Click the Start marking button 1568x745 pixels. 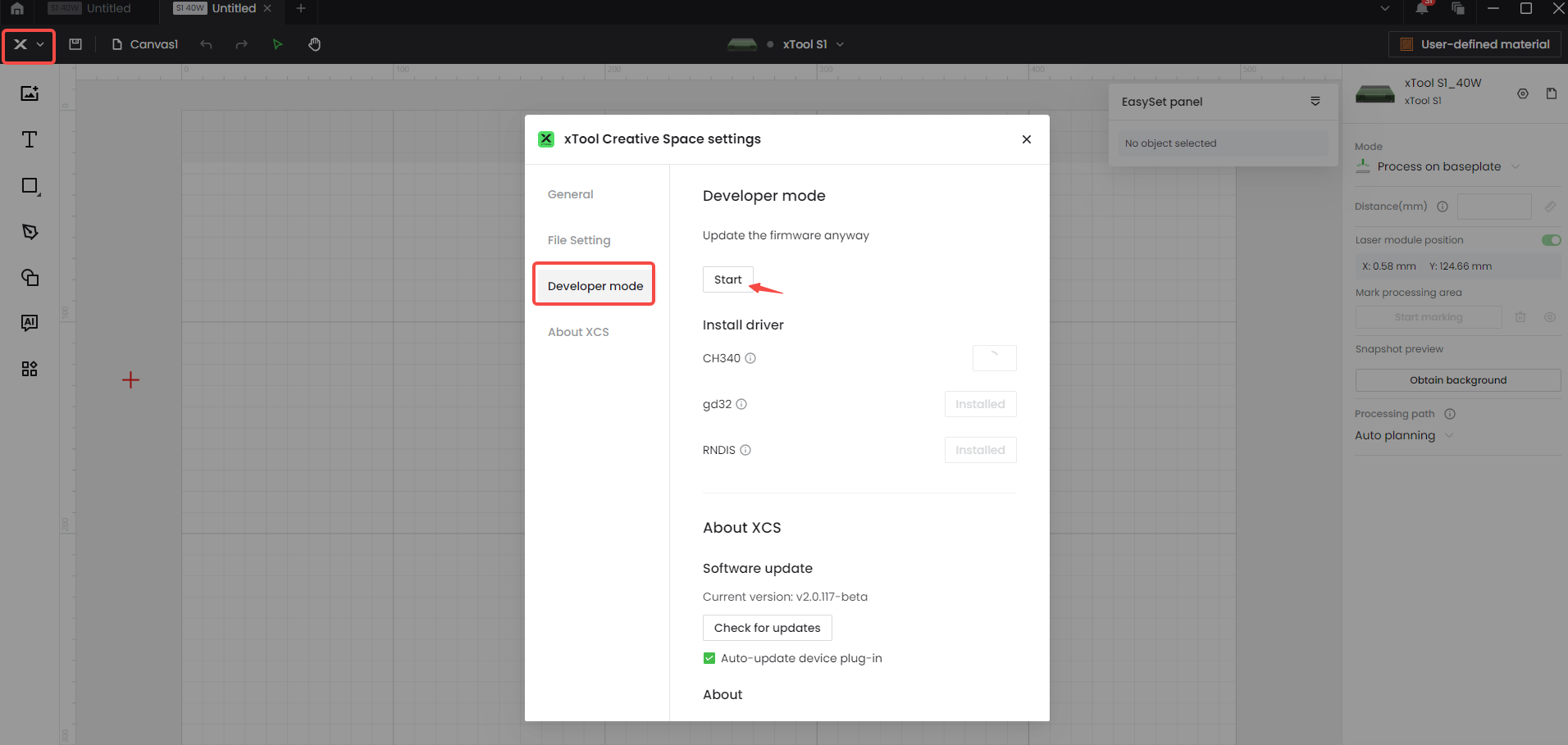pos(1429,317)
